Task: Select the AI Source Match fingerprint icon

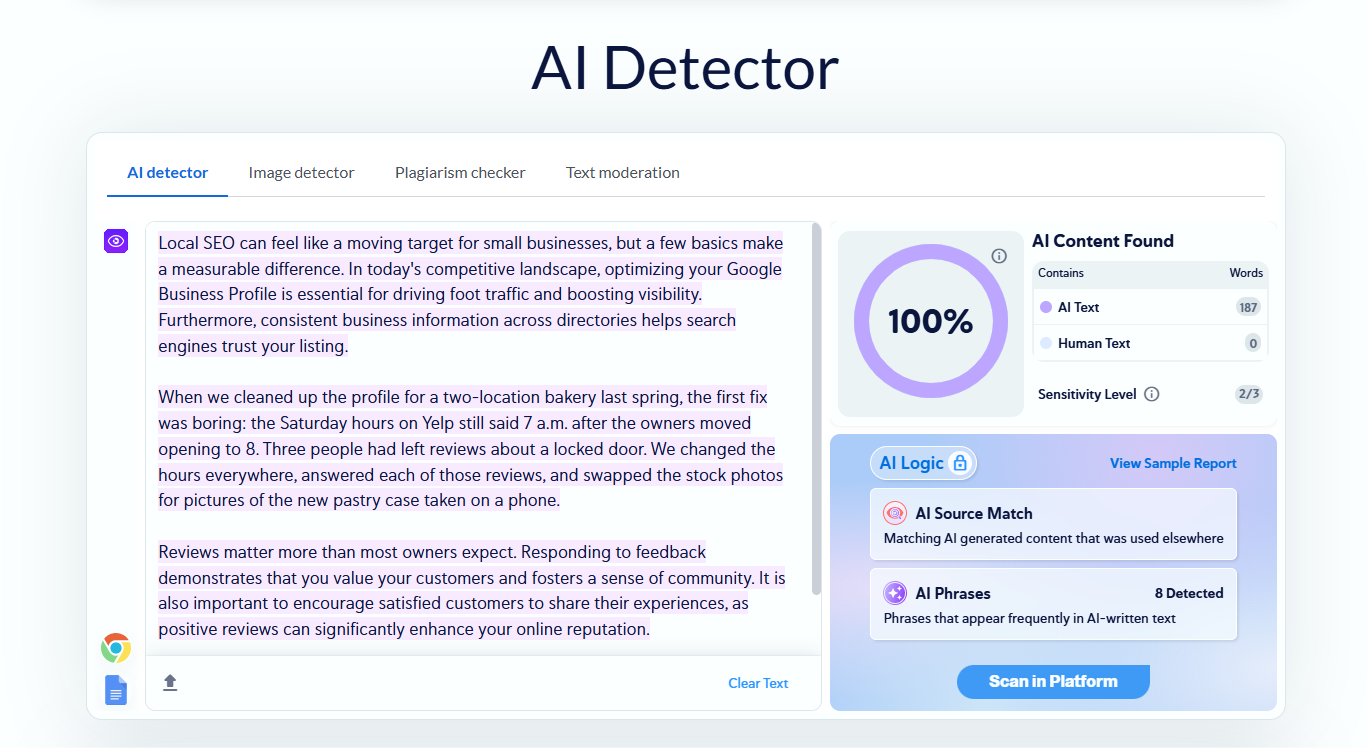Action: tap(895, 513)
